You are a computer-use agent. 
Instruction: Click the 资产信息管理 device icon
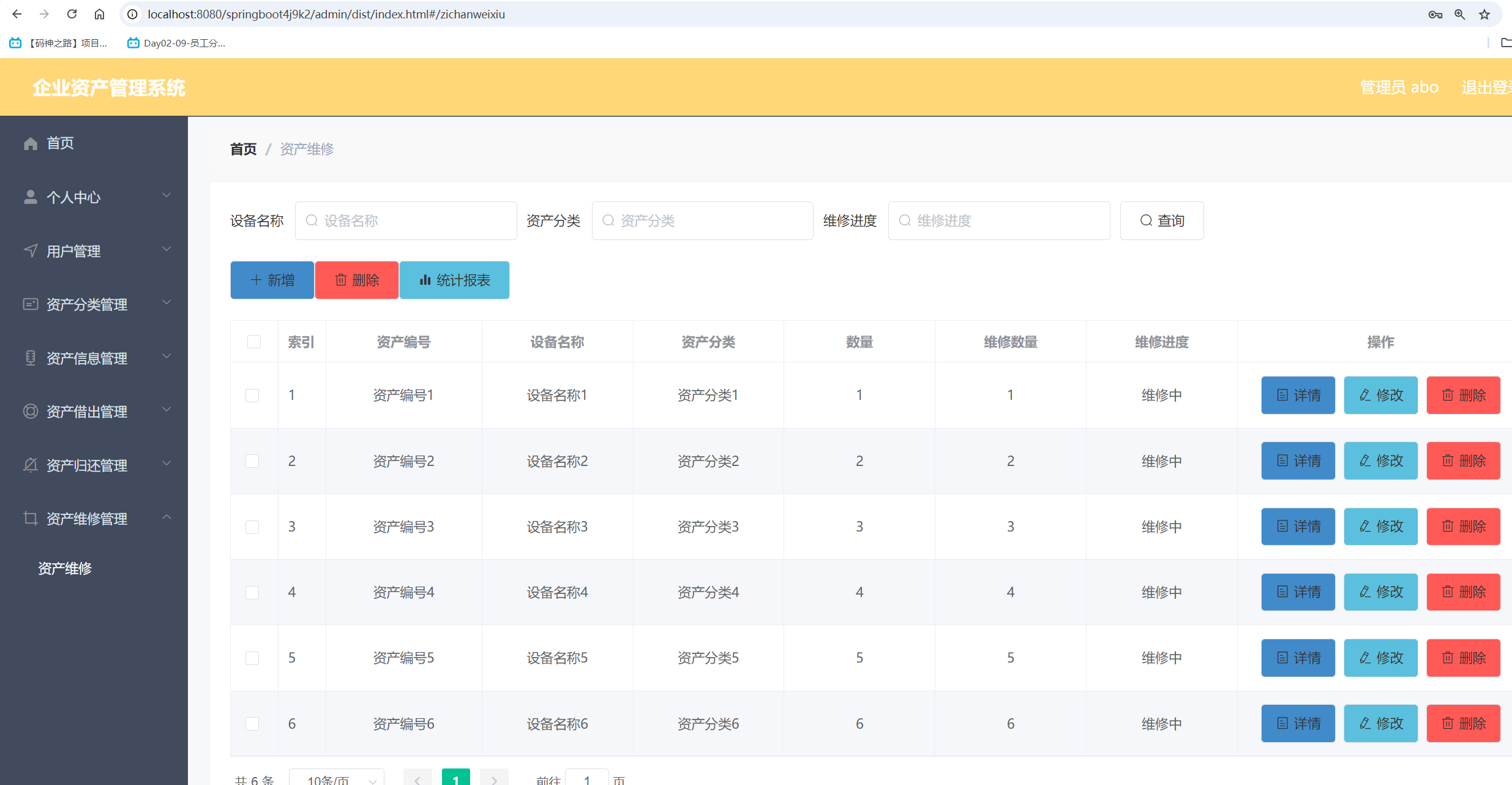pos(31,358)
